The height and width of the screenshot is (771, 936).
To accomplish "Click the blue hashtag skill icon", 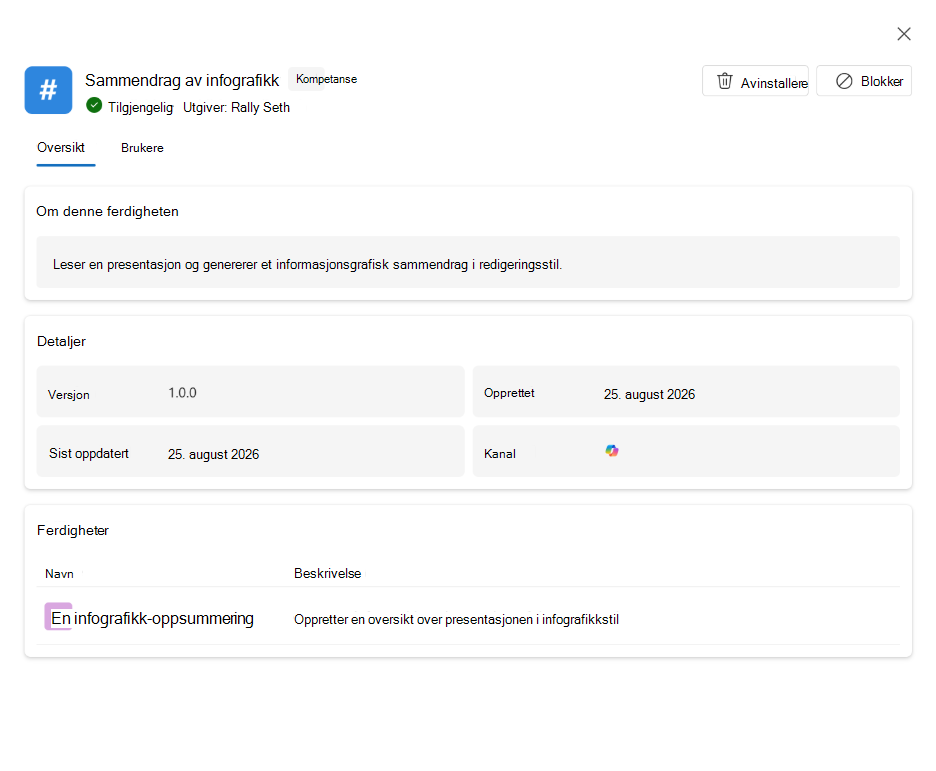I will [48, 90].
